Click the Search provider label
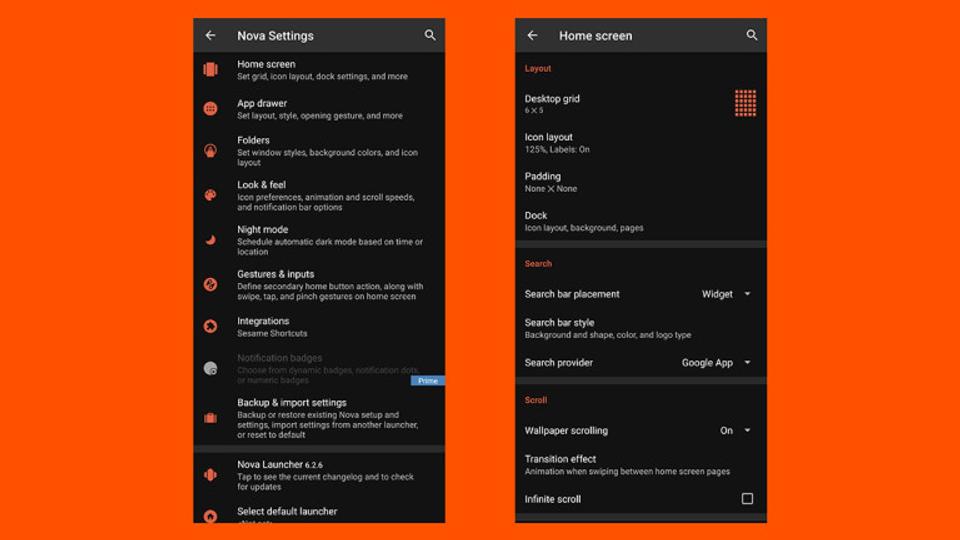960x540 pixels. (558, 362)
